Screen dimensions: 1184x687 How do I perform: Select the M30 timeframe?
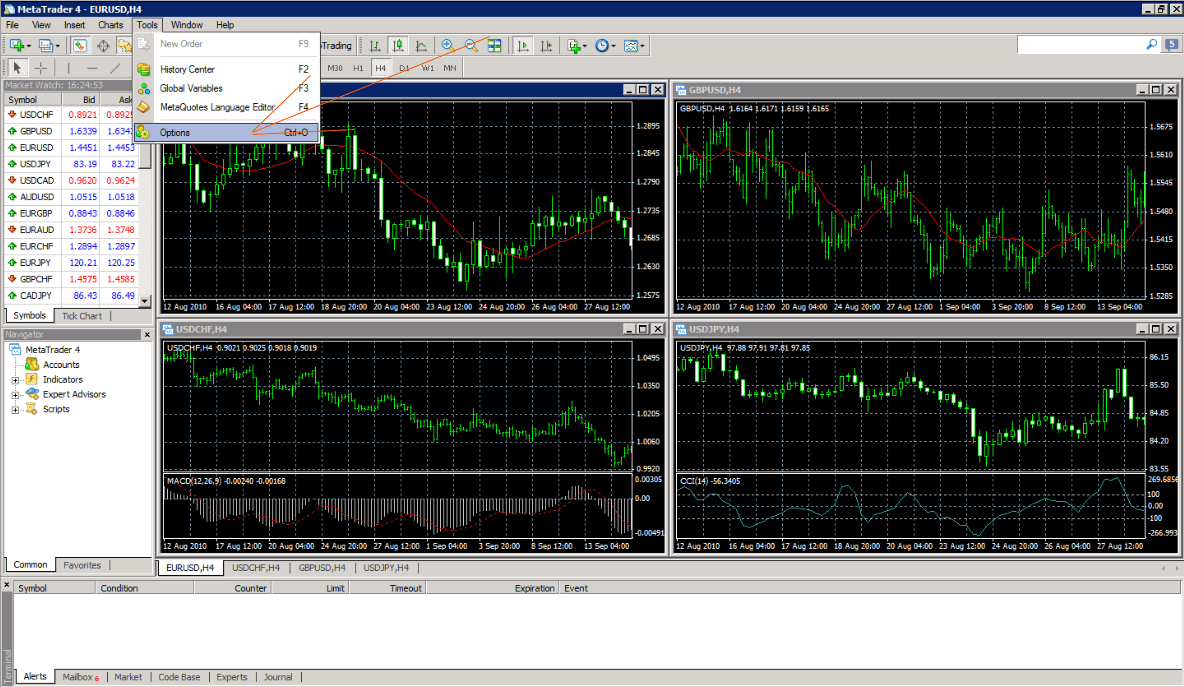pyautogui.click(x=335, y=68)
